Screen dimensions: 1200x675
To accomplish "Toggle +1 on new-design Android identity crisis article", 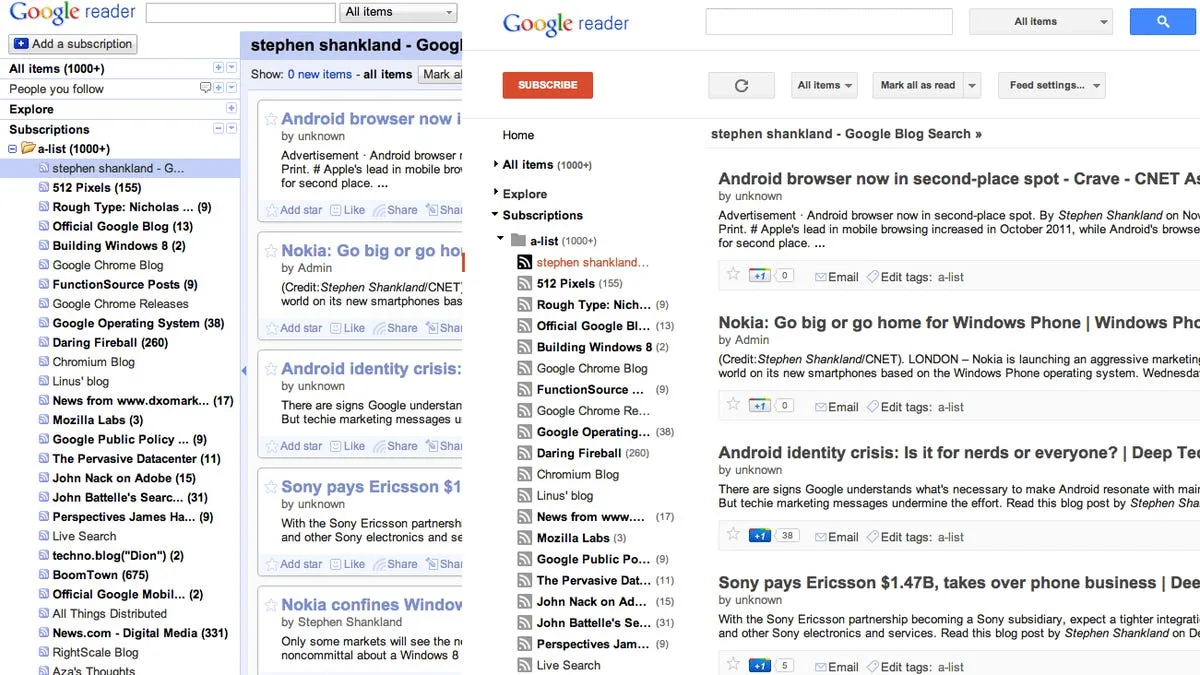I will (x=759, y=536).
